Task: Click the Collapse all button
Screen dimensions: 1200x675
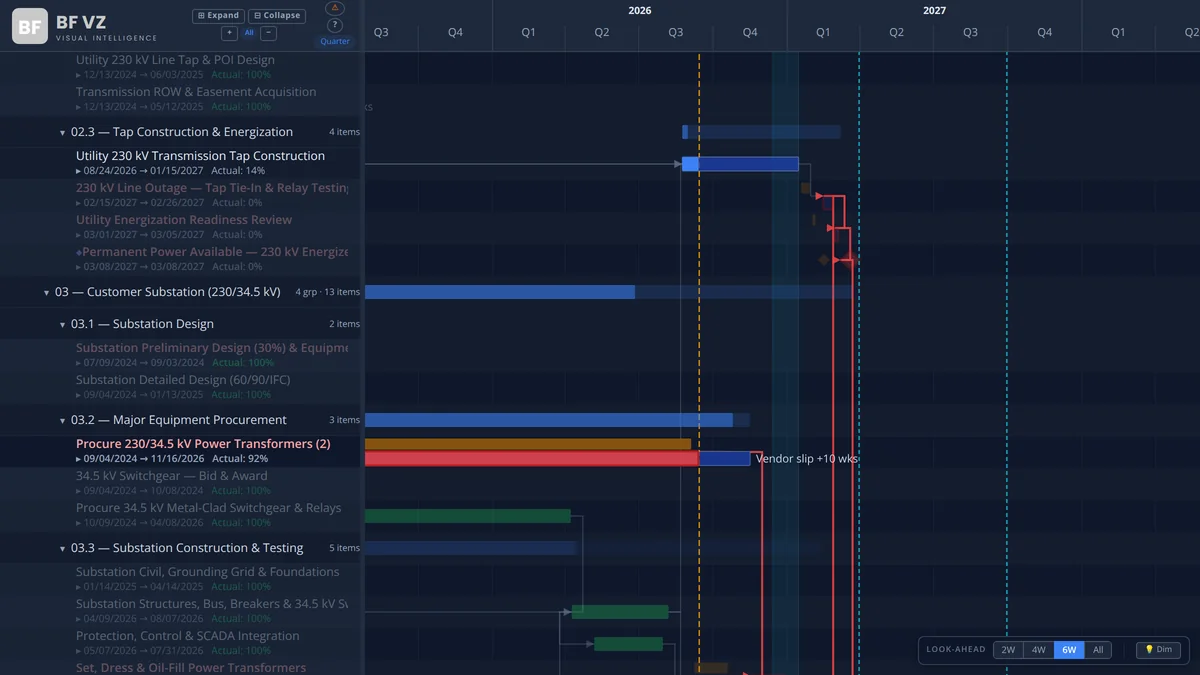Action: (277, 16)
